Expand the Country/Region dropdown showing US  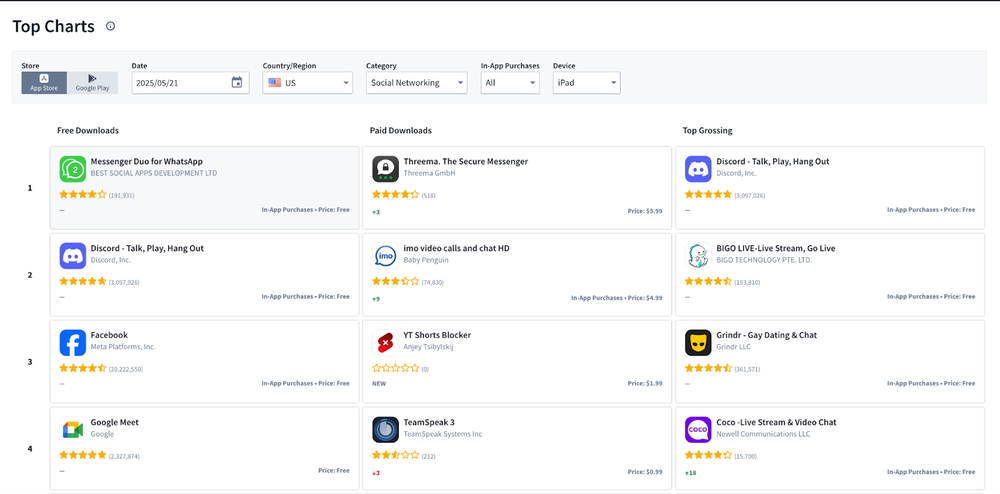coord(307,83)
